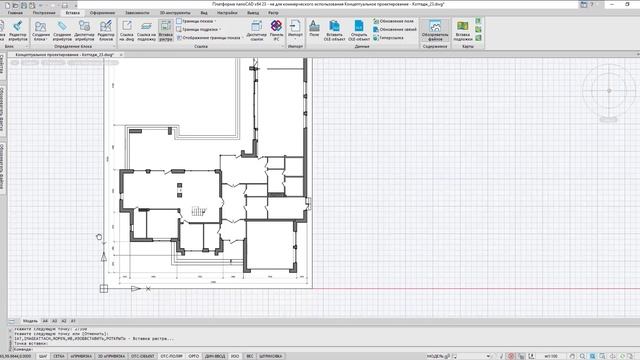Toggle ИЗО mode in status bar
This screenshot has width=640, height=360.
pos(235,356)
